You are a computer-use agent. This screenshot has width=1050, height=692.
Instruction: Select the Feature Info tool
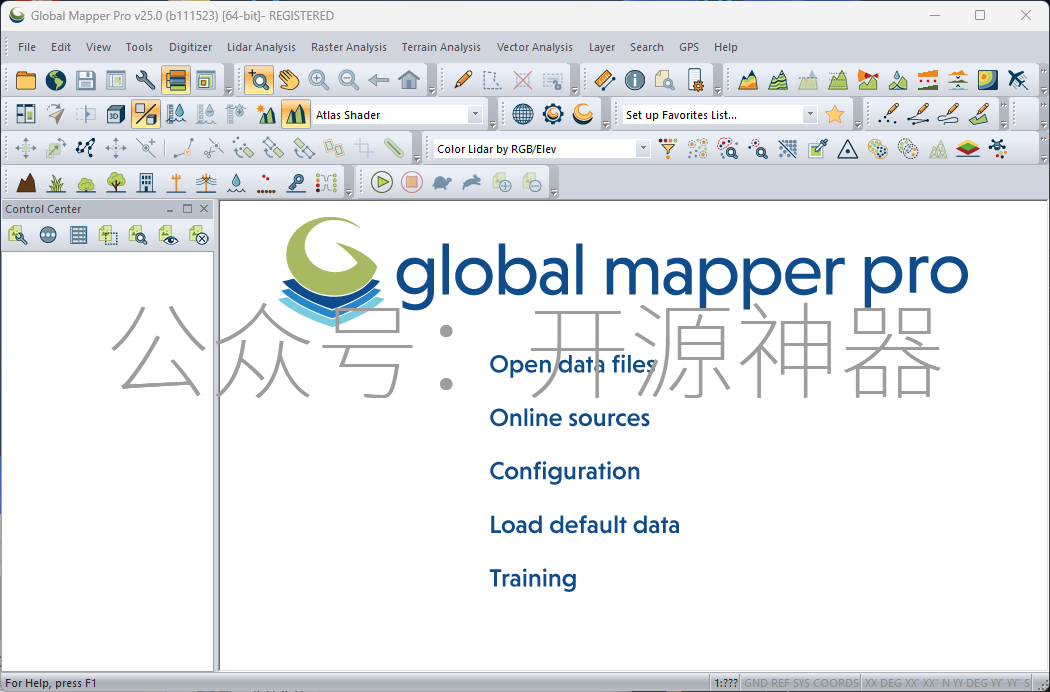[x=635, y=80]
